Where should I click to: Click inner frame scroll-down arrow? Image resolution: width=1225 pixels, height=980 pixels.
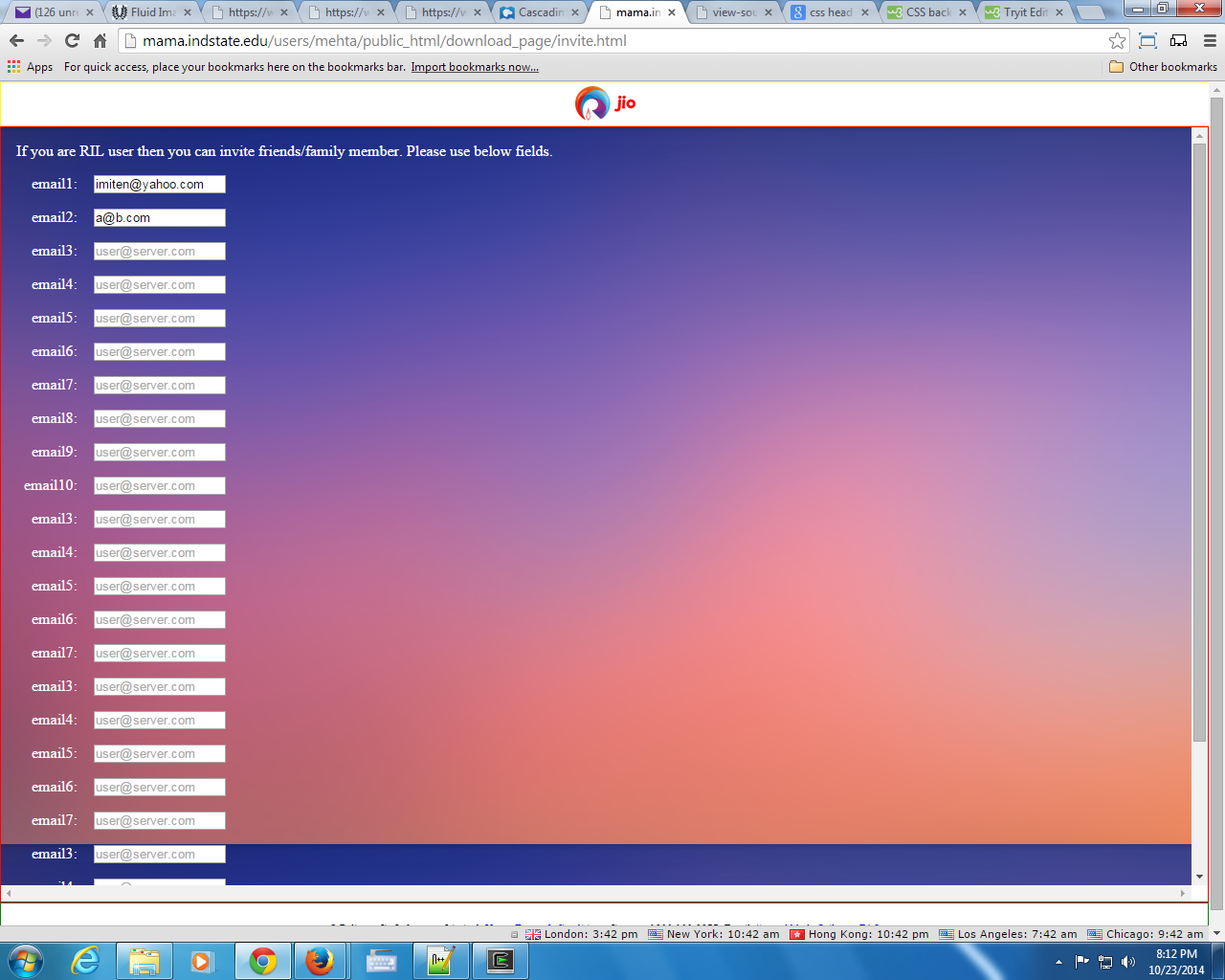pyautogui.click(x=1199, y=877)
